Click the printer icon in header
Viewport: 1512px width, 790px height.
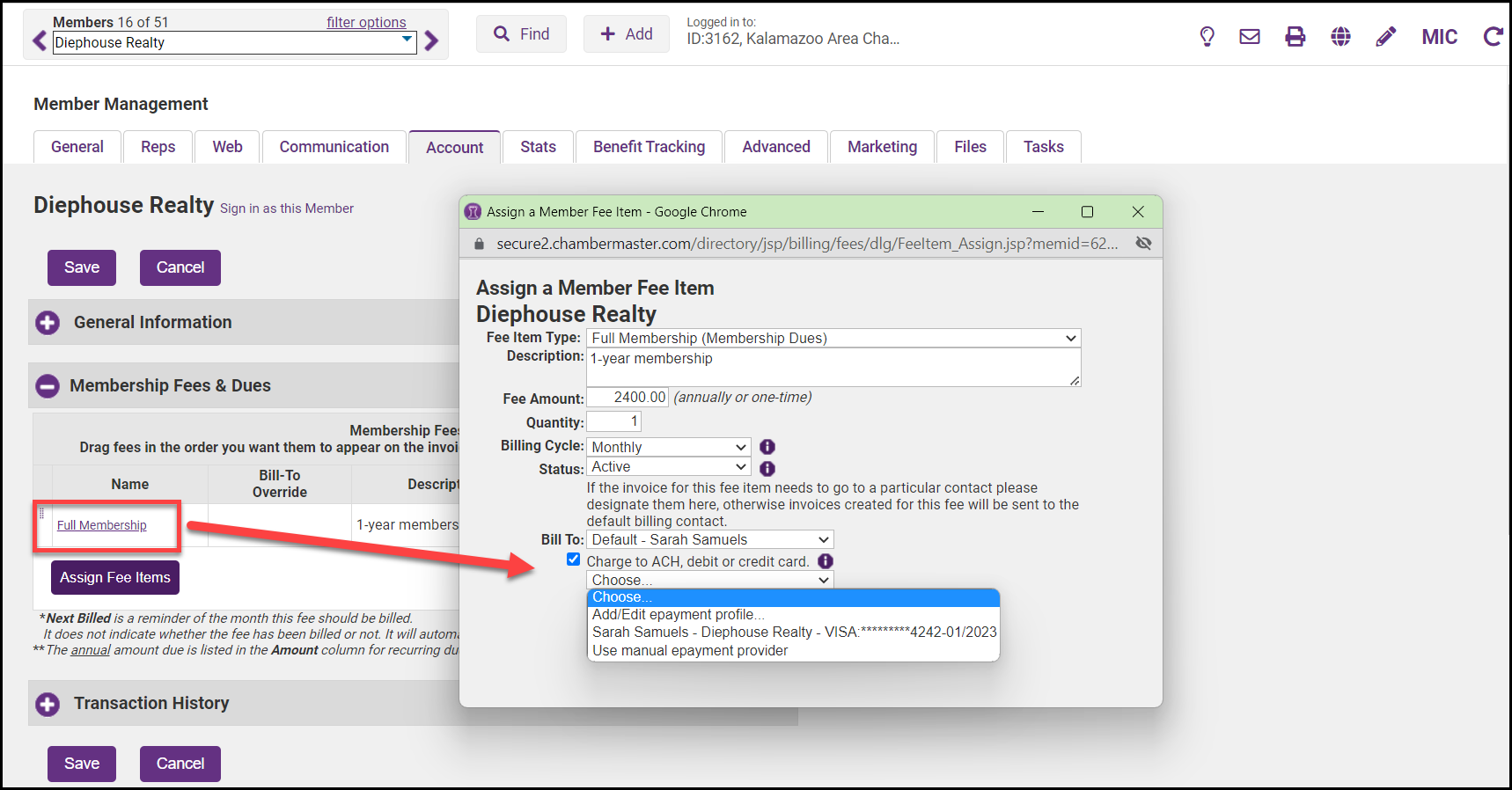pyautogui.click(x=1295, y=37)
